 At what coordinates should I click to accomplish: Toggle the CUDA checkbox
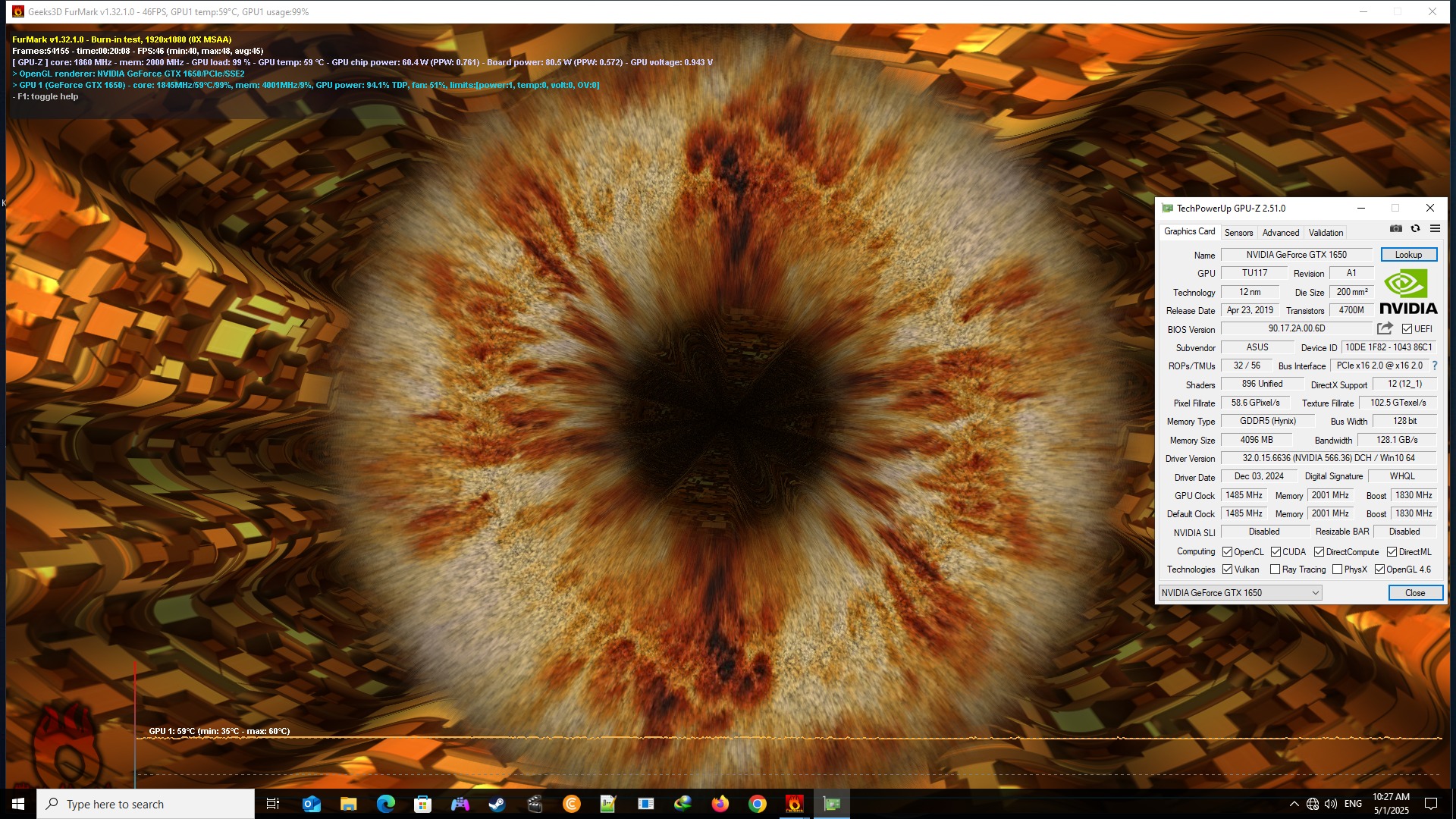(1276, 552)
